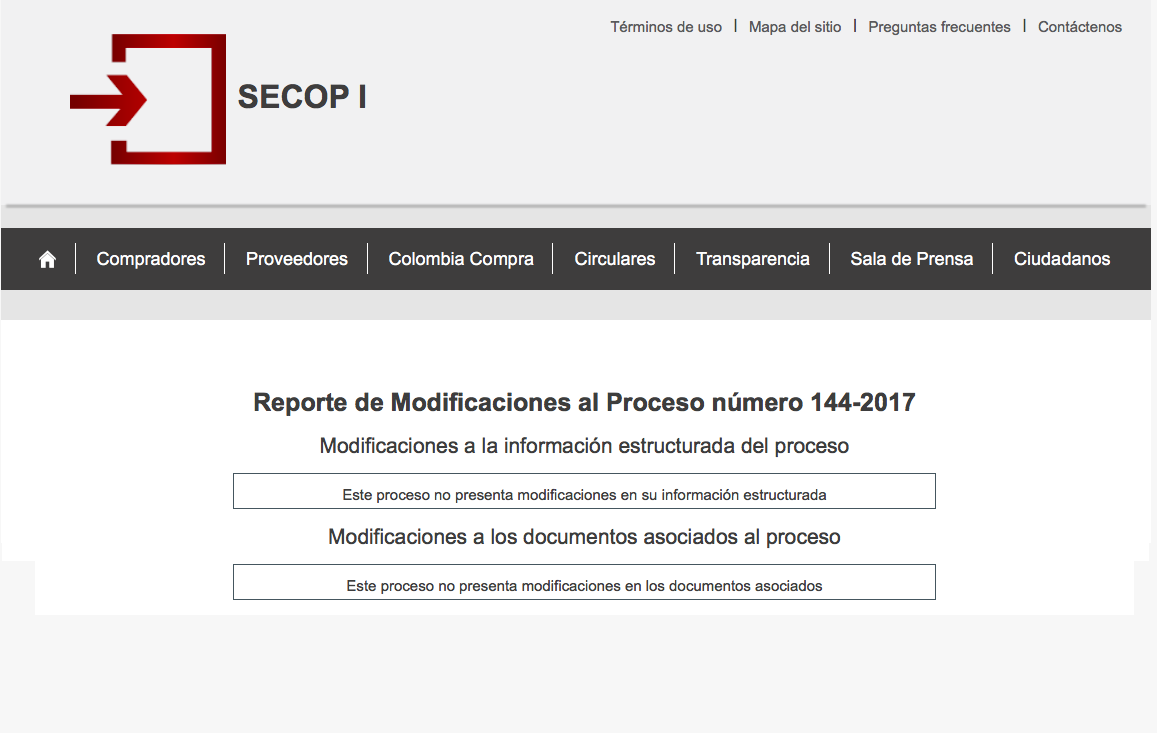Screen dimensions: 1157x733
Task: Go to the Transparencia section
Action: tap(753, 259)
